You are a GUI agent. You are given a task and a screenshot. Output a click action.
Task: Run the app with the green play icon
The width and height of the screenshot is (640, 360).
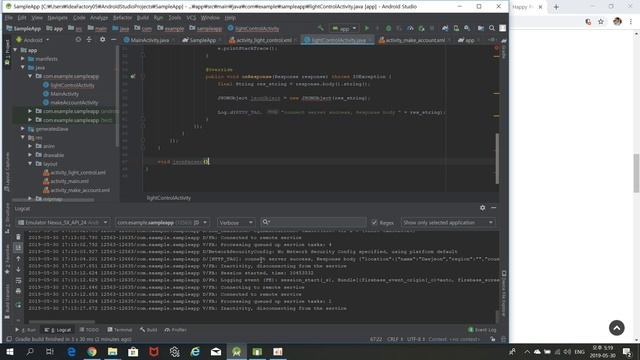point(367,28)
